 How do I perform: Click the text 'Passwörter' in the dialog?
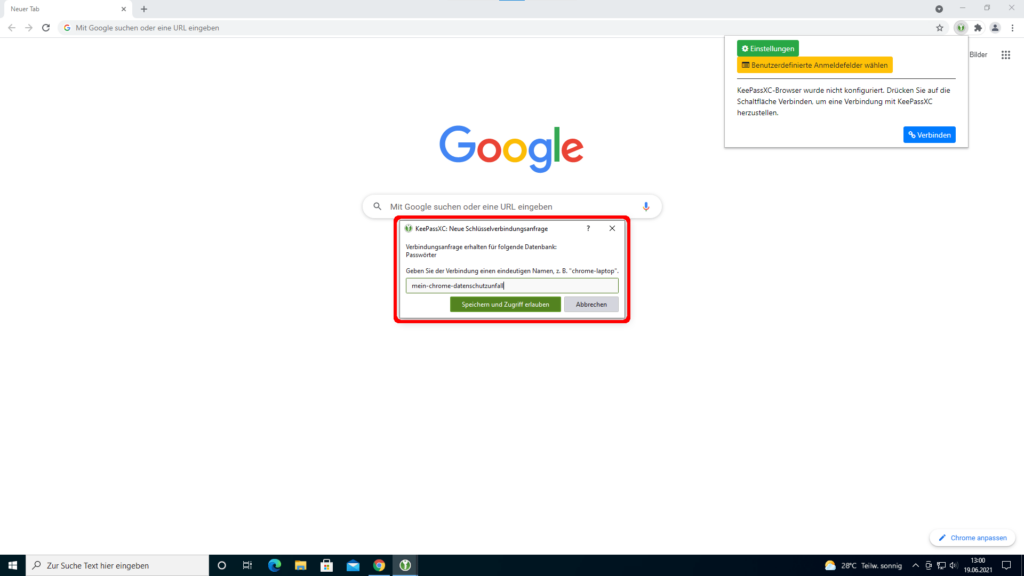click(x=421, y=255)
